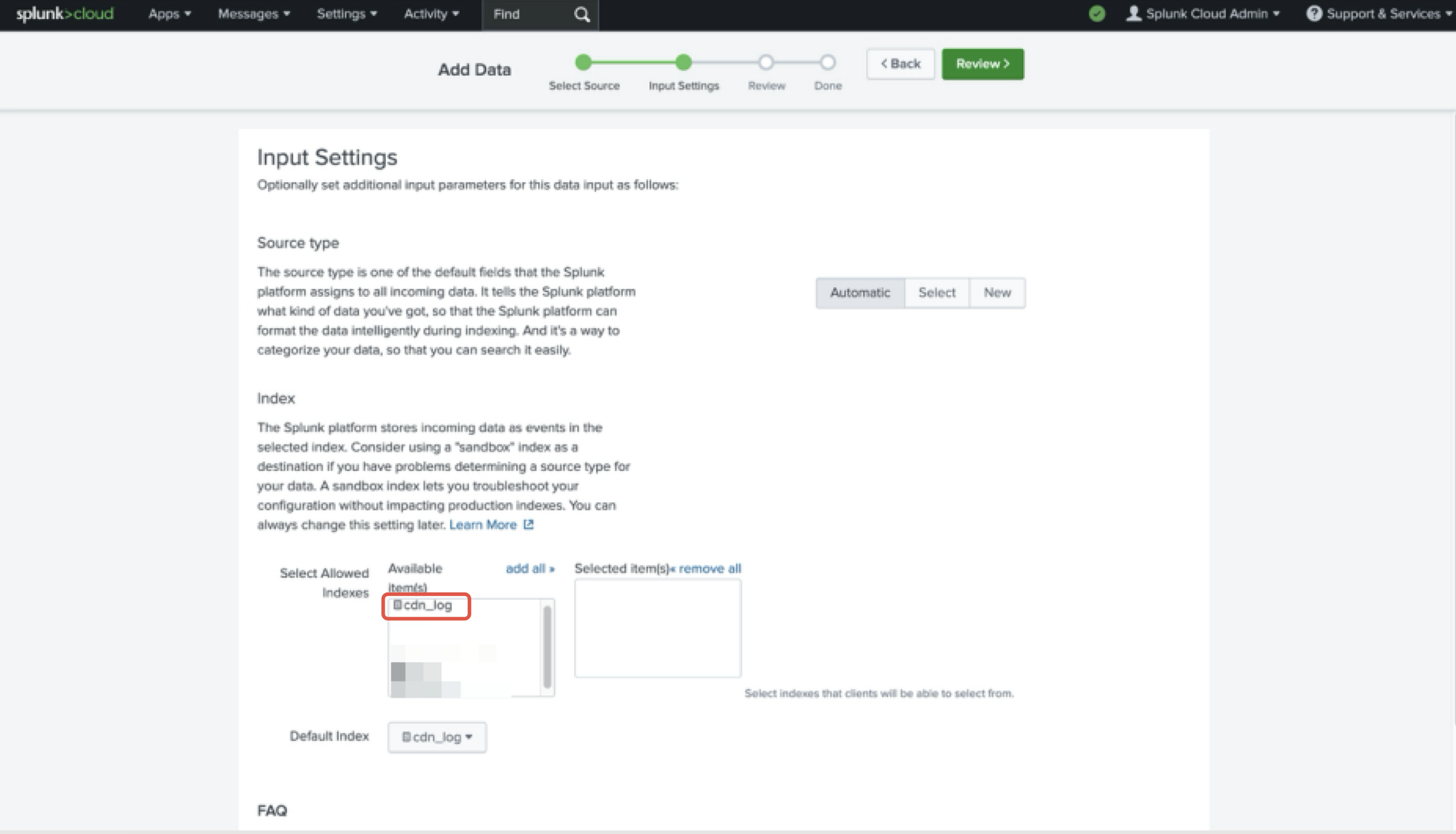This screenshot has height=834, width=1456.
Task: Open the Default Index cdn_log dropdown
Action: [437, 737]
